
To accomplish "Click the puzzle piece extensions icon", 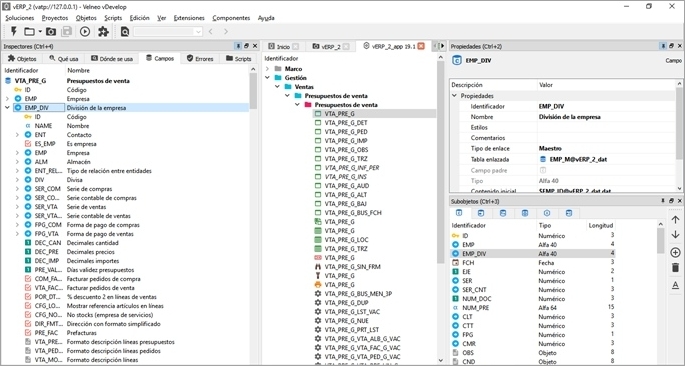I will 103,31.
